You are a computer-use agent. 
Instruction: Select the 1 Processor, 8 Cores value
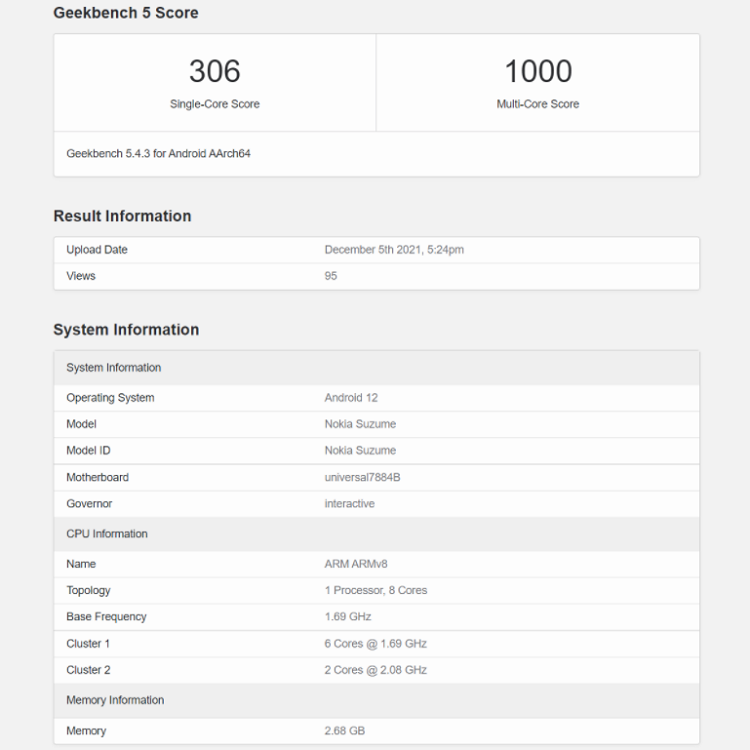pos(375,590)
